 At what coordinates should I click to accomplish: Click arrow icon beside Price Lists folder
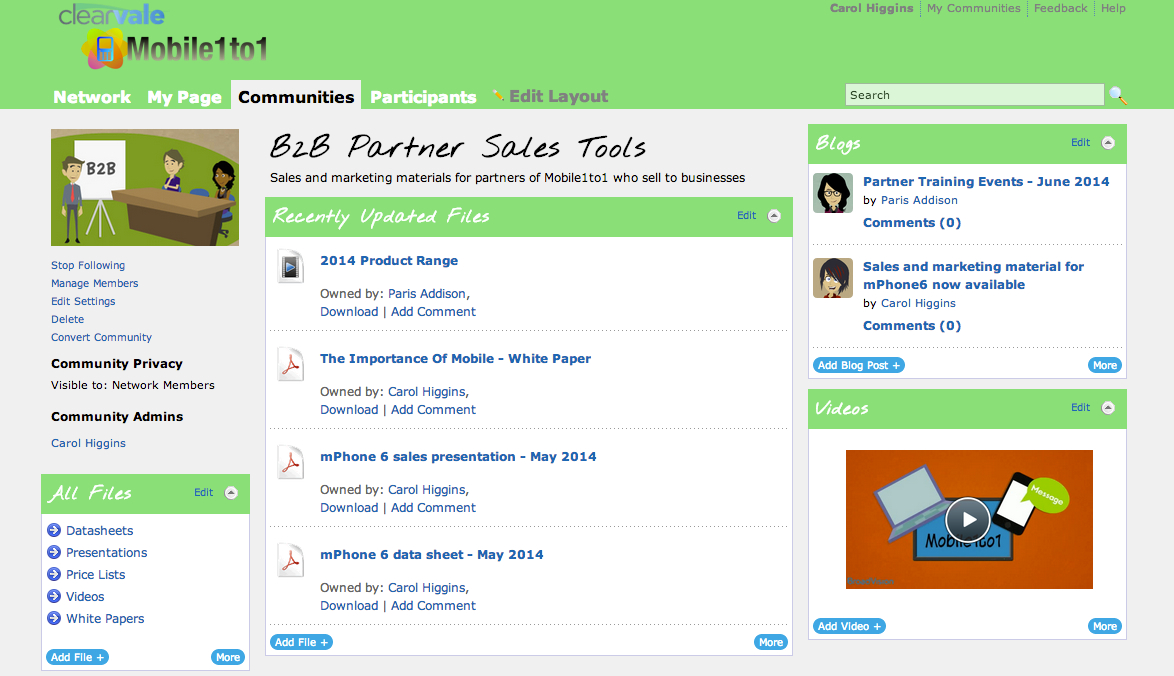pos(54,574)
